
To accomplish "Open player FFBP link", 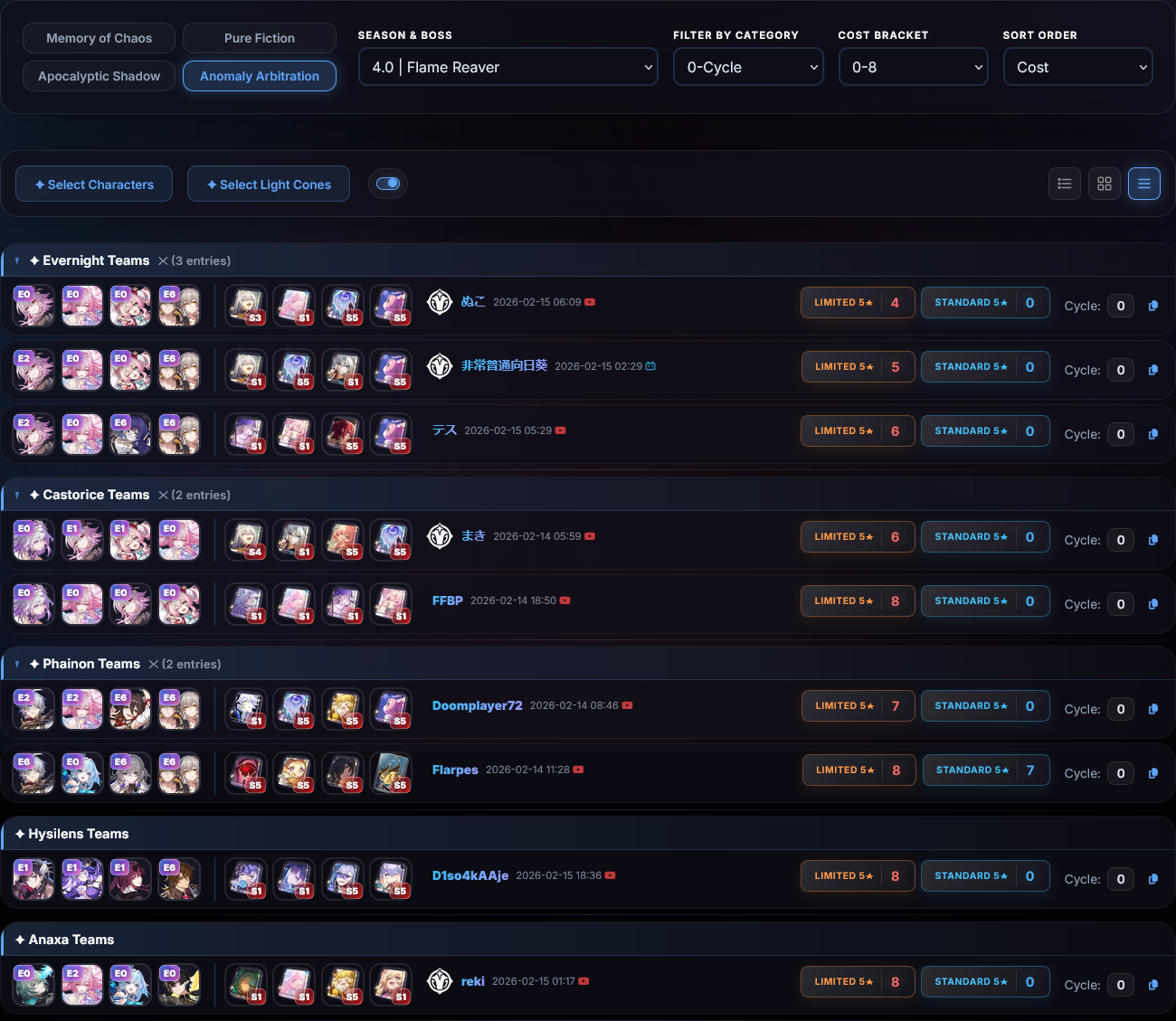I will [448, 600].
